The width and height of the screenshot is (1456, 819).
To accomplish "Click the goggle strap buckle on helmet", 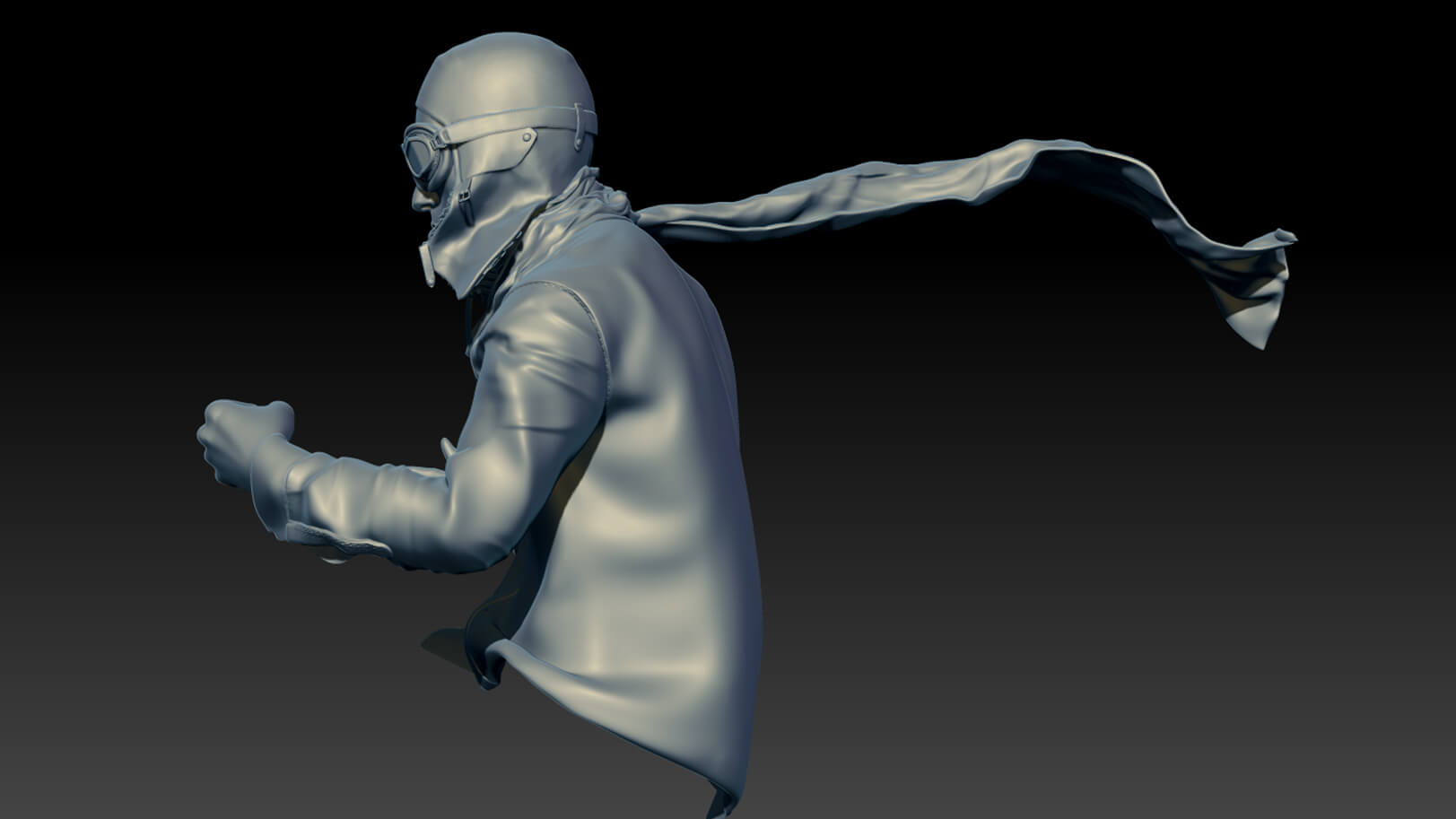I will (x=527, y=136).
